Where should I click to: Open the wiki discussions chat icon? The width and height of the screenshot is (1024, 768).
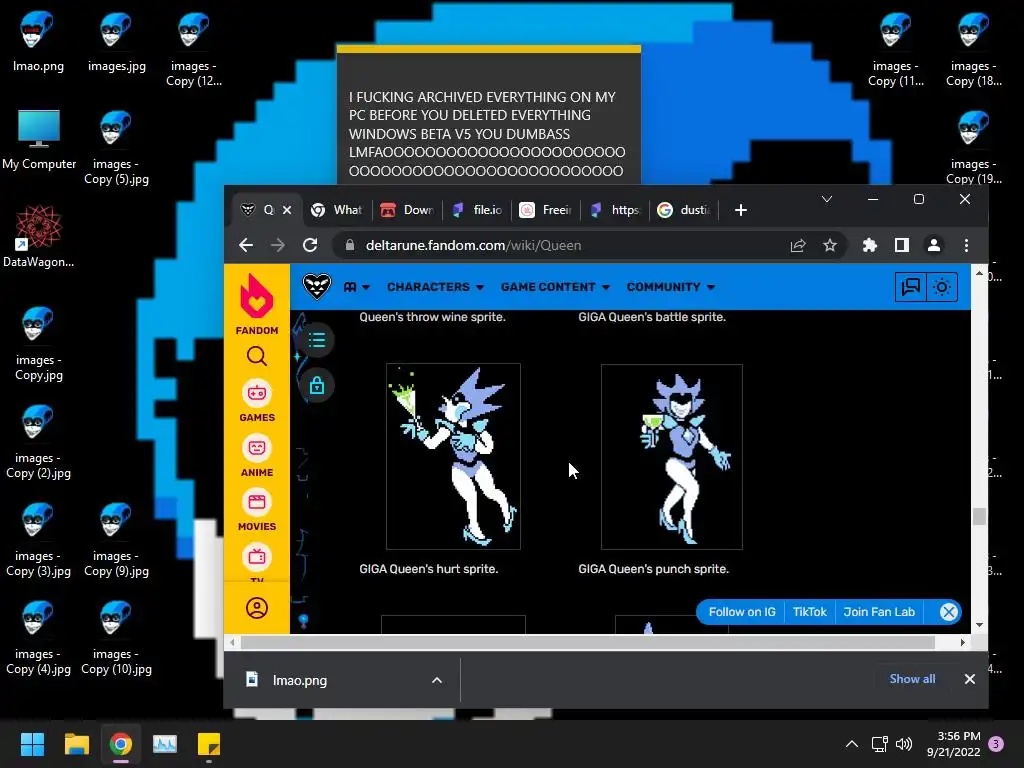[x=910, y=287]
